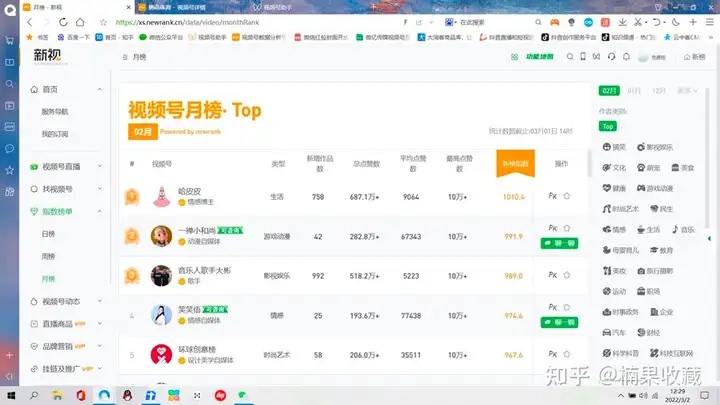This screenshot has width=720, height=405.
Task: Expand the 找视频号 sidebar section
Action: (100, 189)
